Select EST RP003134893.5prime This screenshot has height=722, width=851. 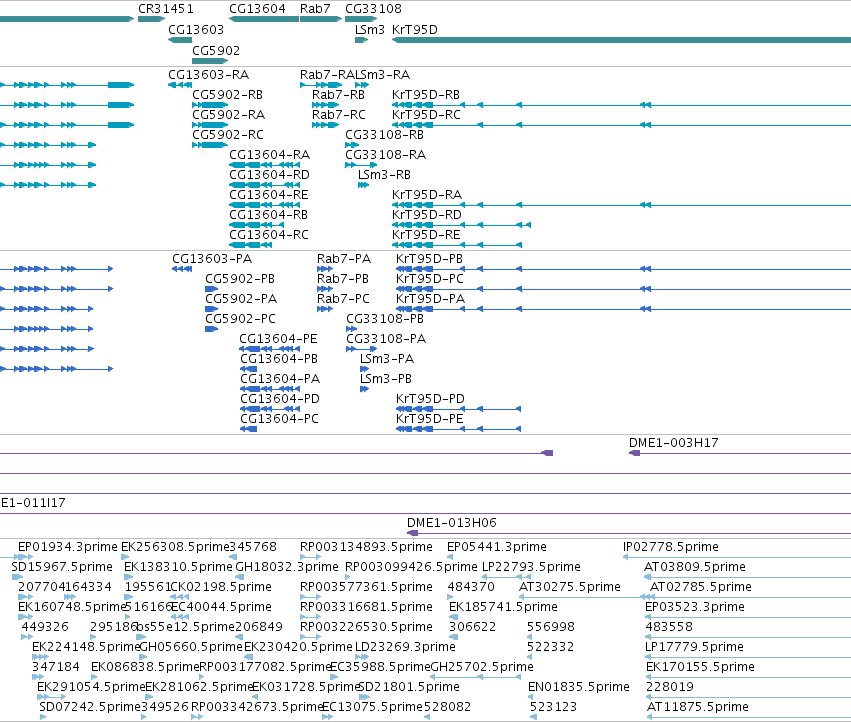pyautogui.click(x=366, y=547)
